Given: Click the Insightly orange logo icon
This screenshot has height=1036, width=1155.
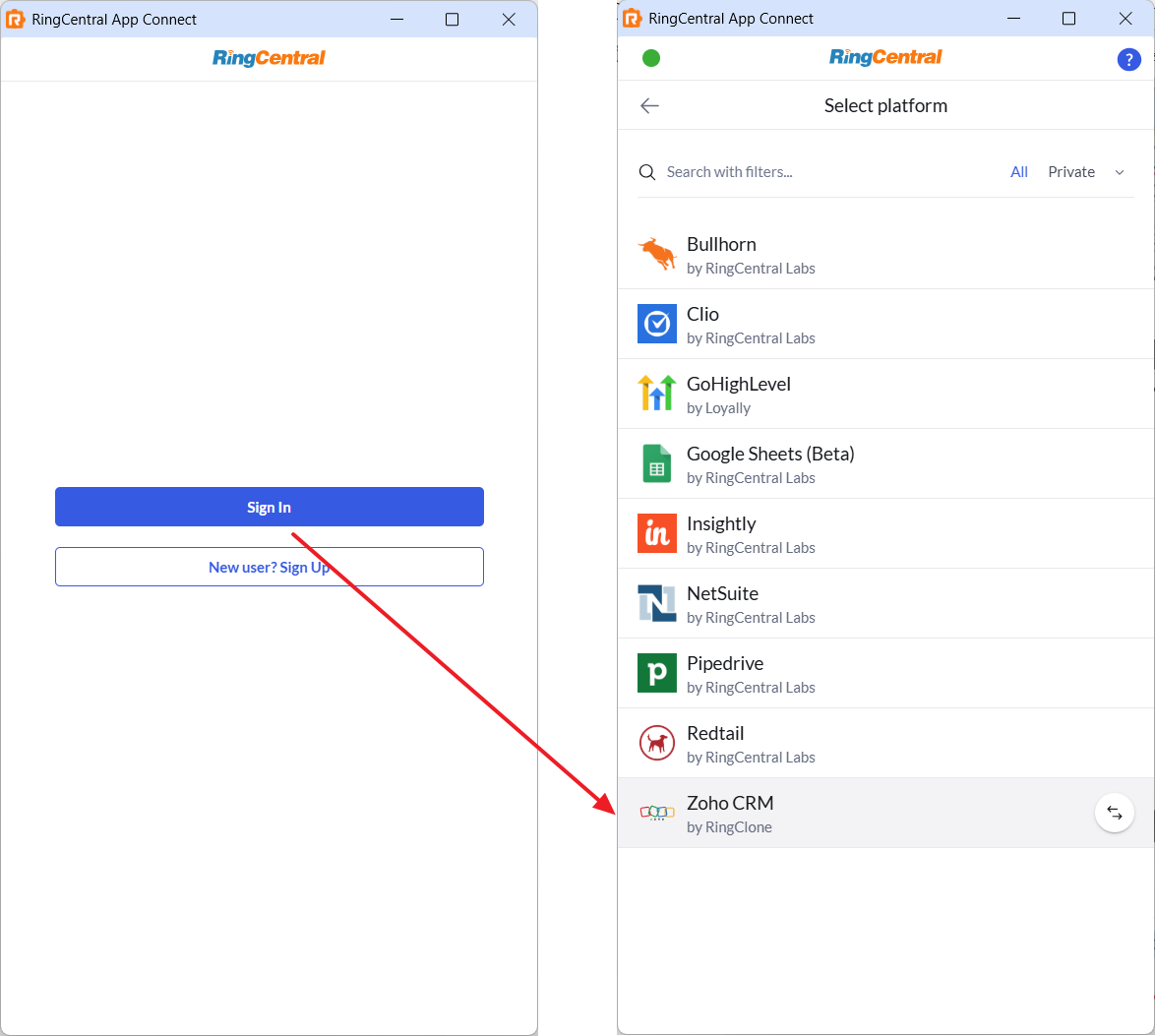Looking at the screenshot, I should tap(656, 533).
